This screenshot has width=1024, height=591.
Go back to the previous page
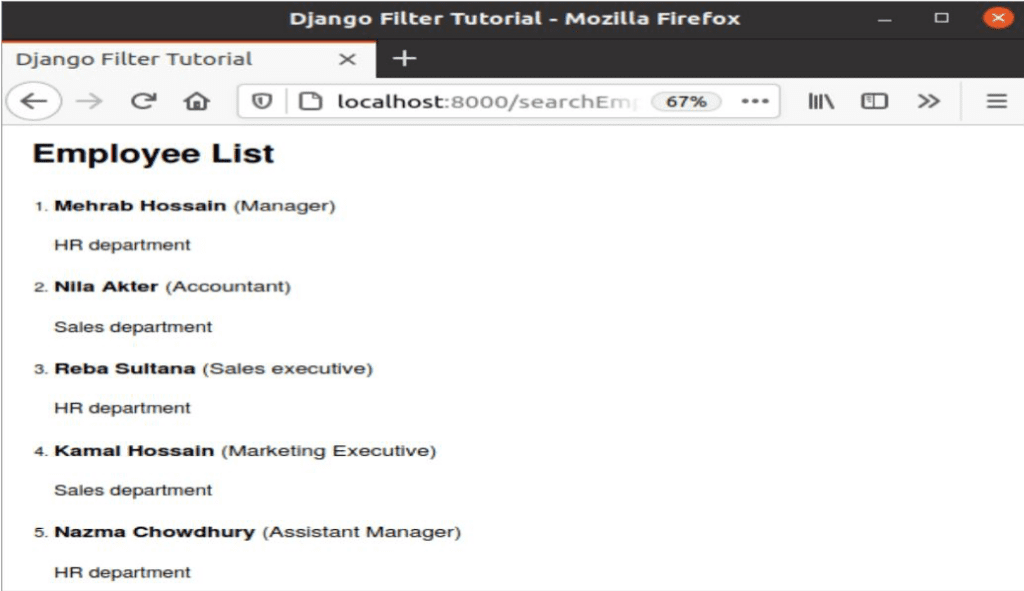[x=34, y=101]
